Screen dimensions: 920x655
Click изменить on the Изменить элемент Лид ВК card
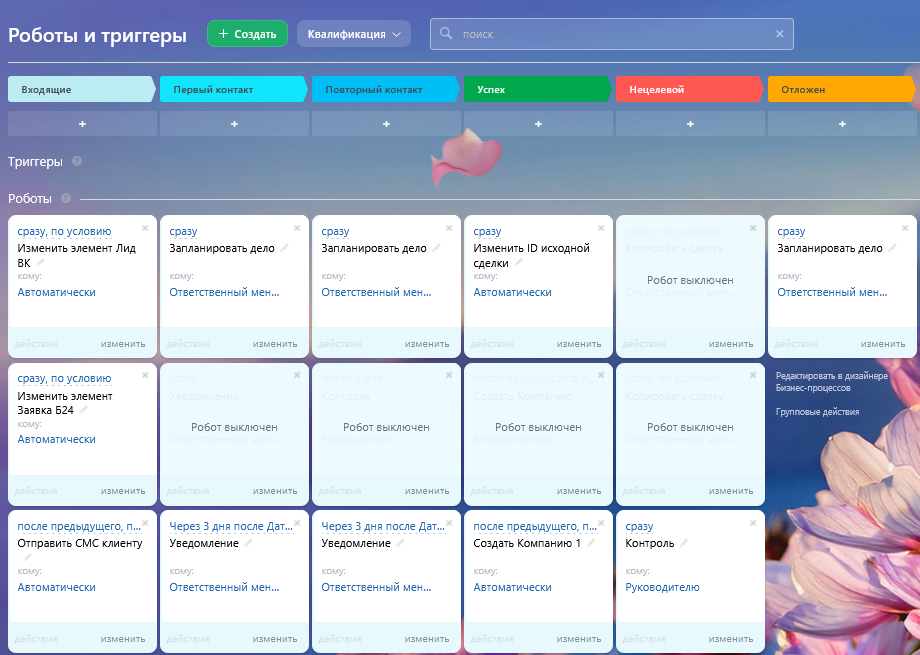[x=123, y=344]
